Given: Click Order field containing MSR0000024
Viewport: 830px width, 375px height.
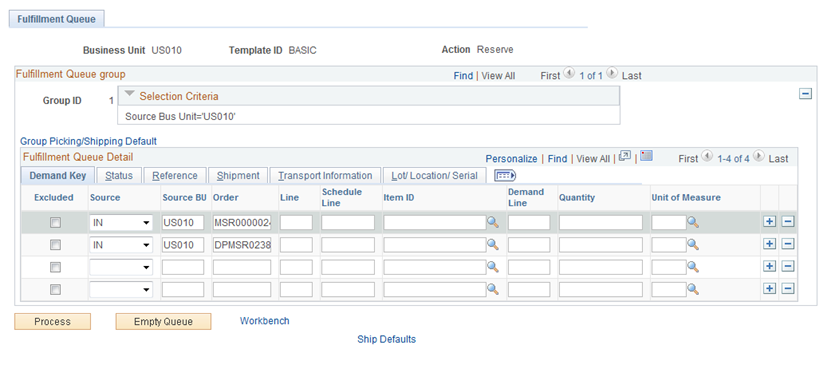Looking at the screenshot, I should (x=242, y=223).
